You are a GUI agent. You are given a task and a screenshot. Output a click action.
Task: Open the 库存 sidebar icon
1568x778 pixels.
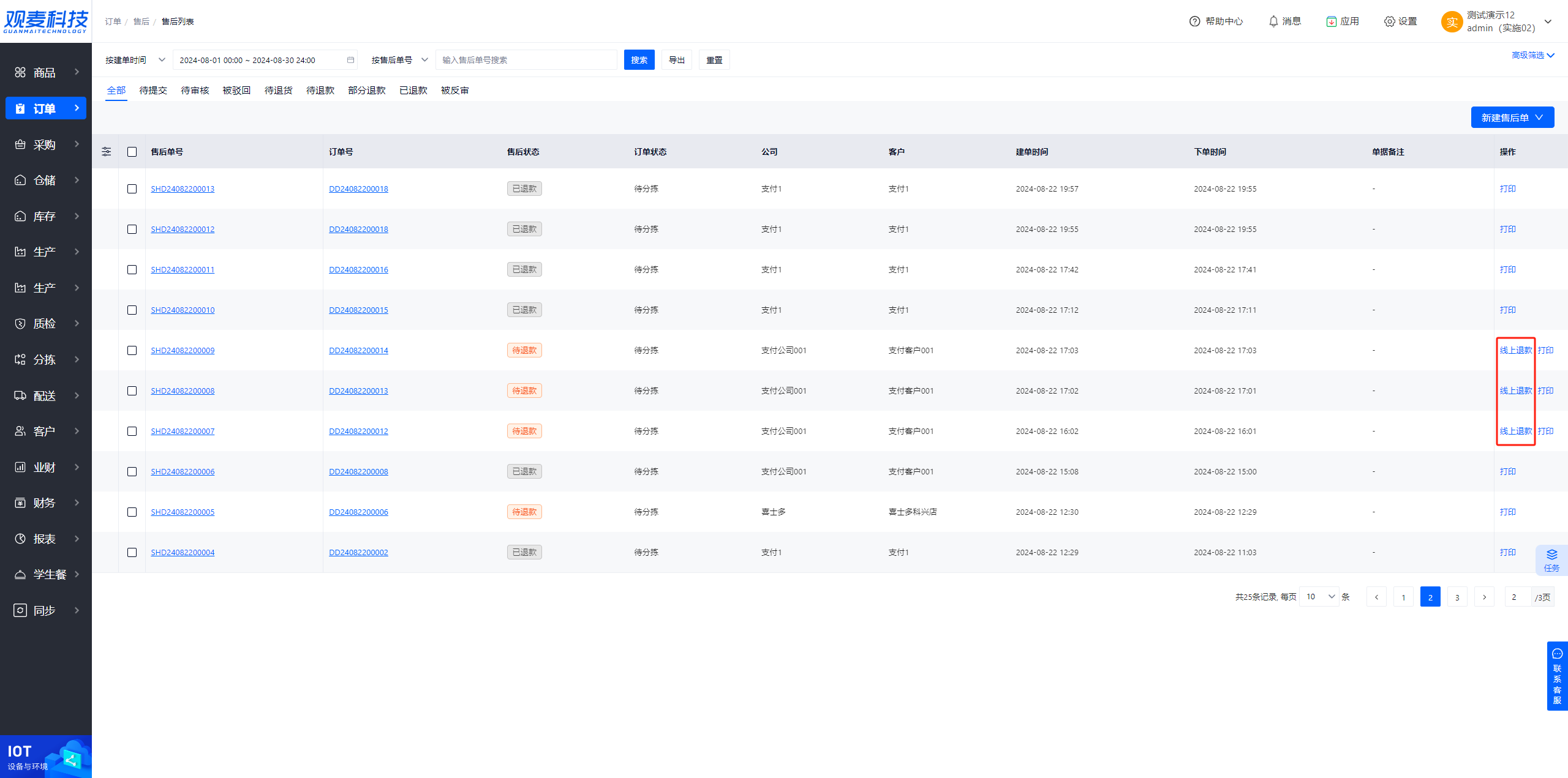coord(20,216)
